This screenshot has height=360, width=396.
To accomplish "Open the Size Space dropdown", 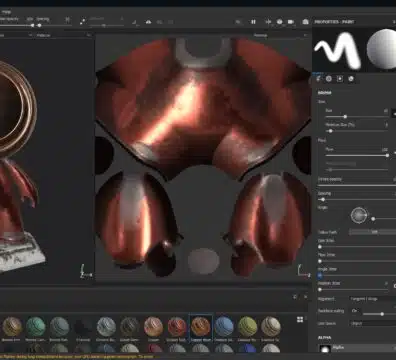I will [x=373, y=323].
